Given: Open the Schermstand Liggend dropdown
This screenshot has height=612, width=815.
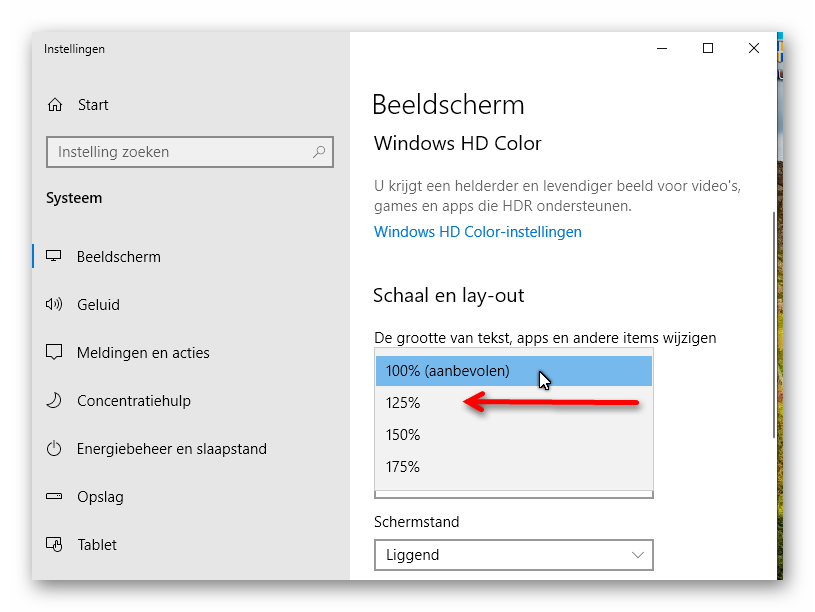Looking at the screenshot, I should click(514, 555).
